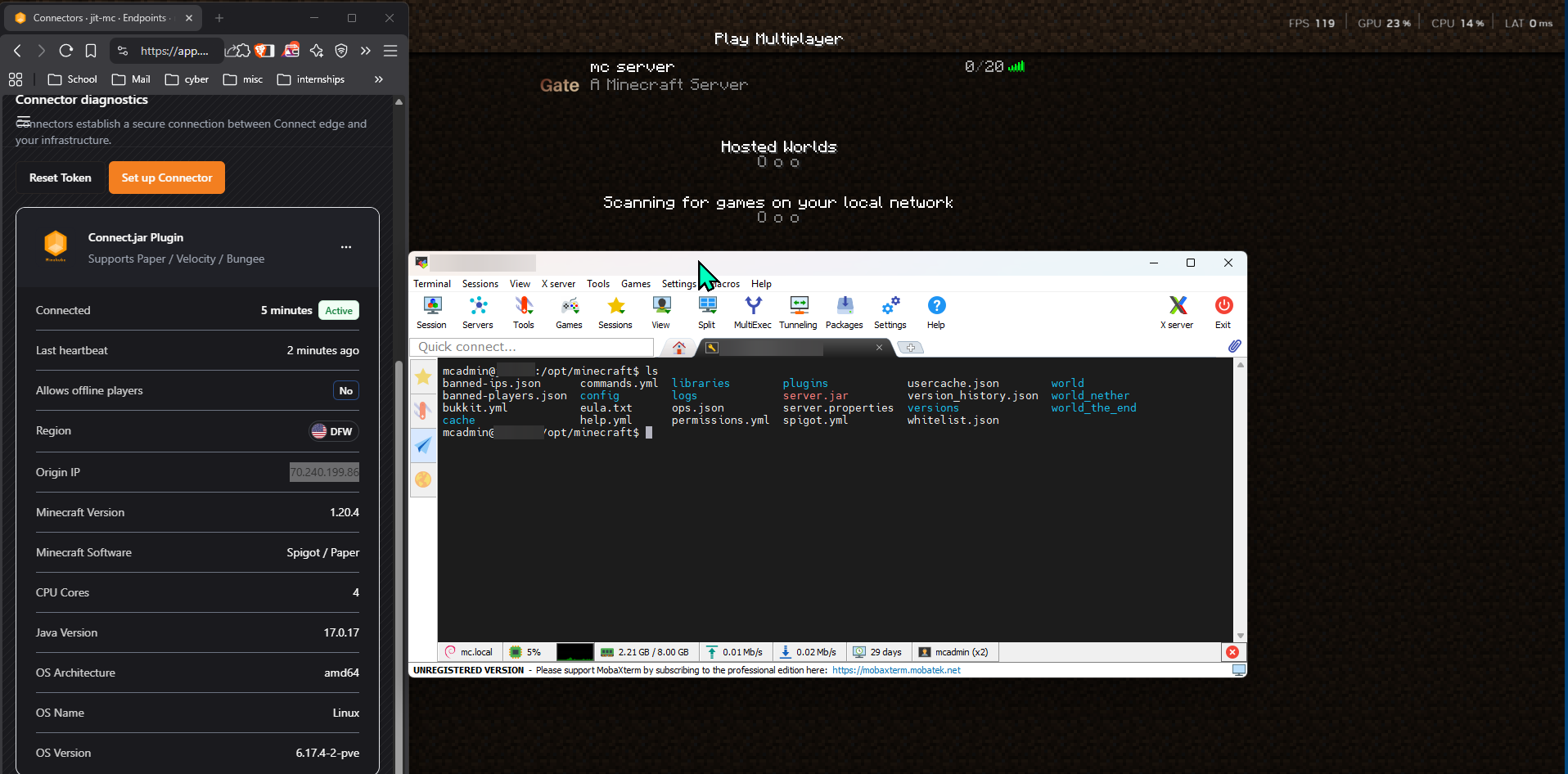Click the web page vertical scrollbar thumb
Image resolution: width=1568 pixels, height=774 pixels.
click(399, 566)
